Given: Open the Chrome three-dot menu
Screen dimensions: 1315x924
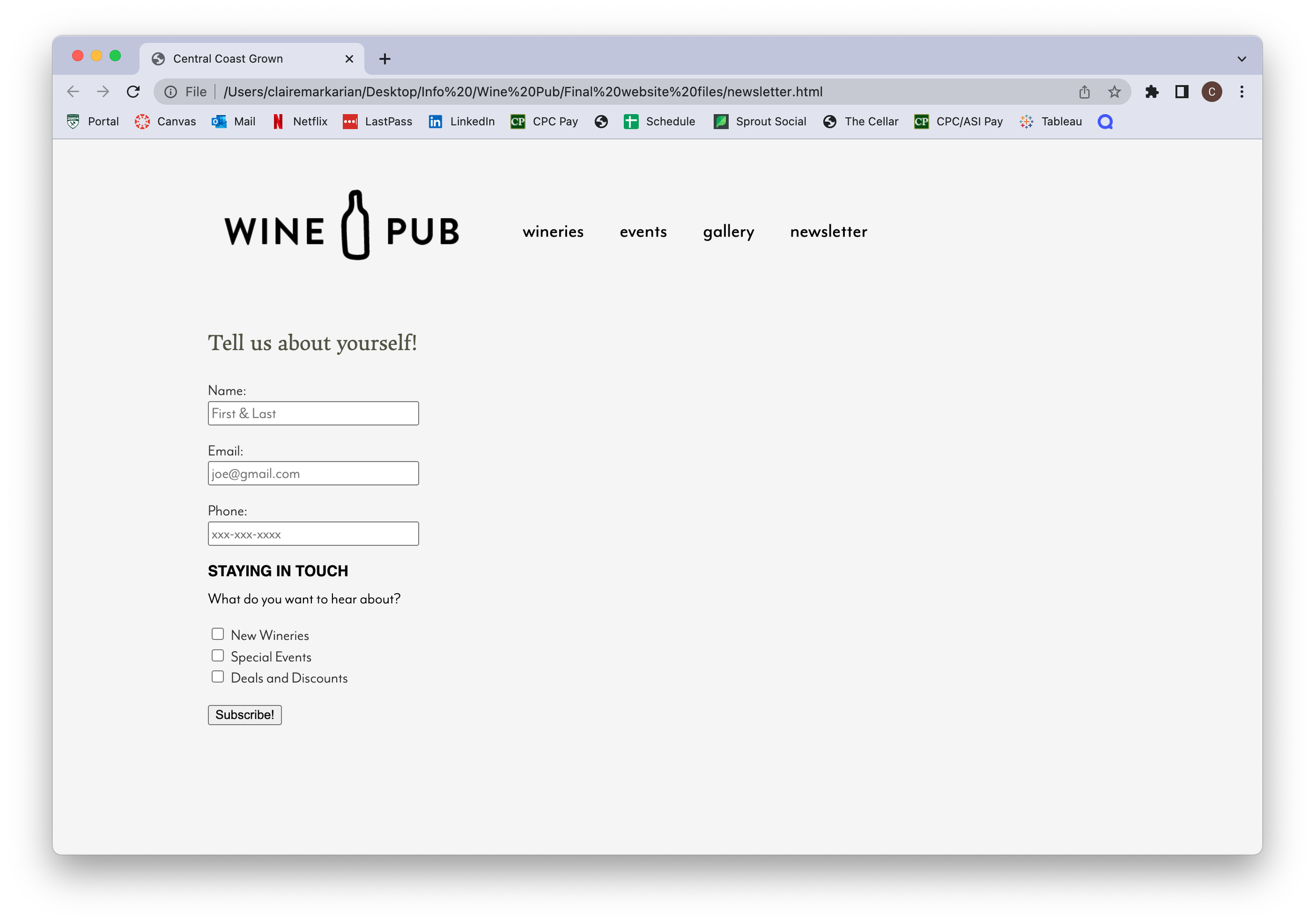Looking at the screenshot, I should point(1242,92).
